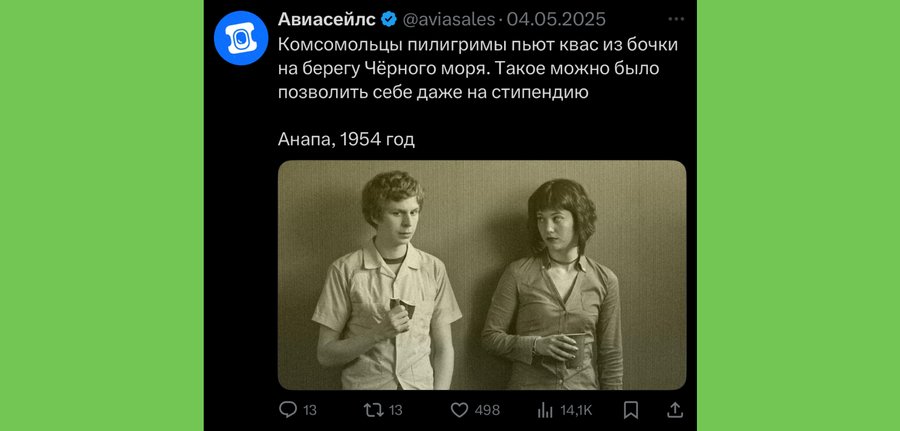Screen dimensions: 900x431
Task: Click the line Анапа, 1954 год
Action: click(346, 139)
